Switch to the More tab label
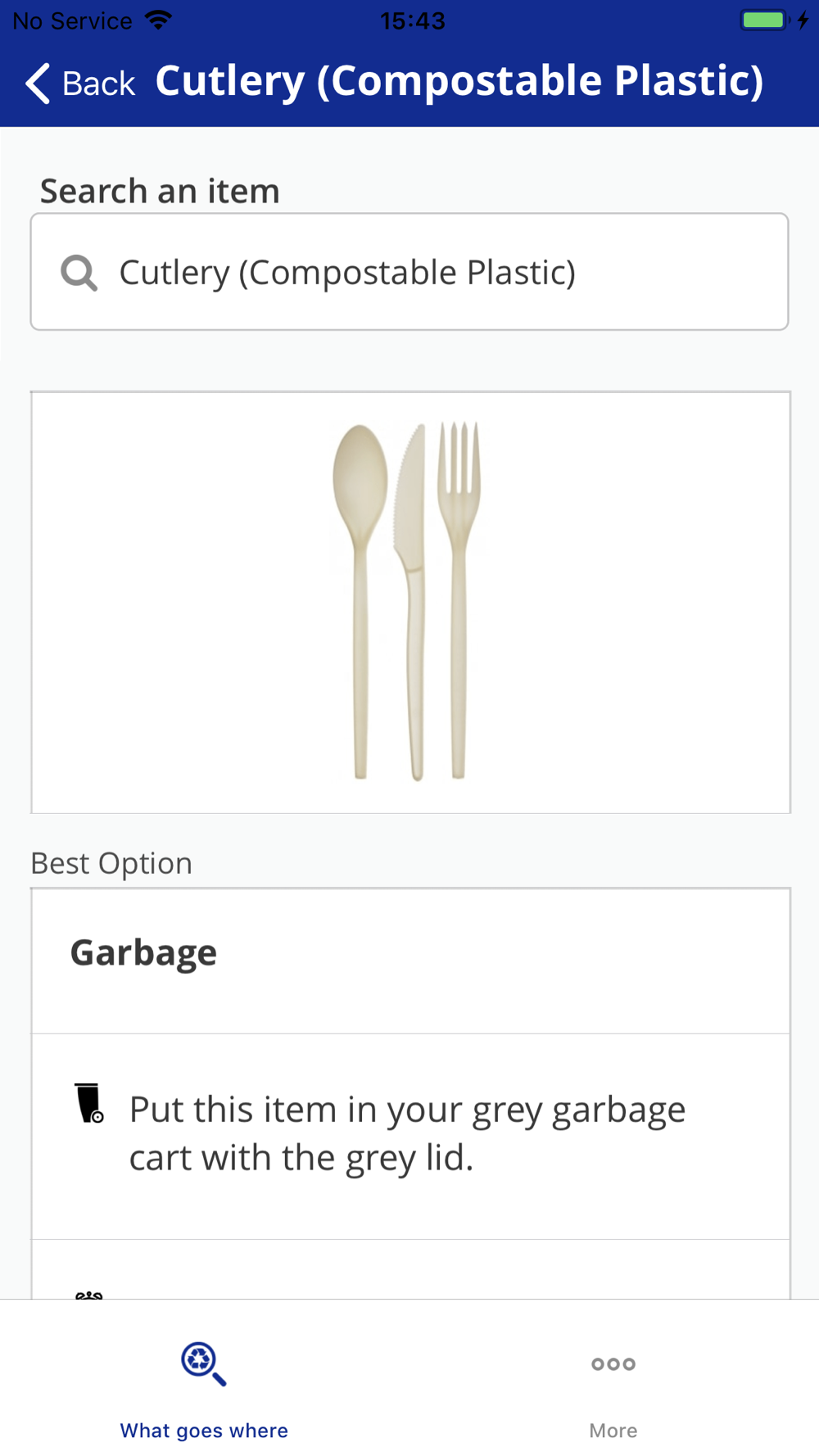This screenshot has width=819, height=1456. click(x=613, y=1431)
